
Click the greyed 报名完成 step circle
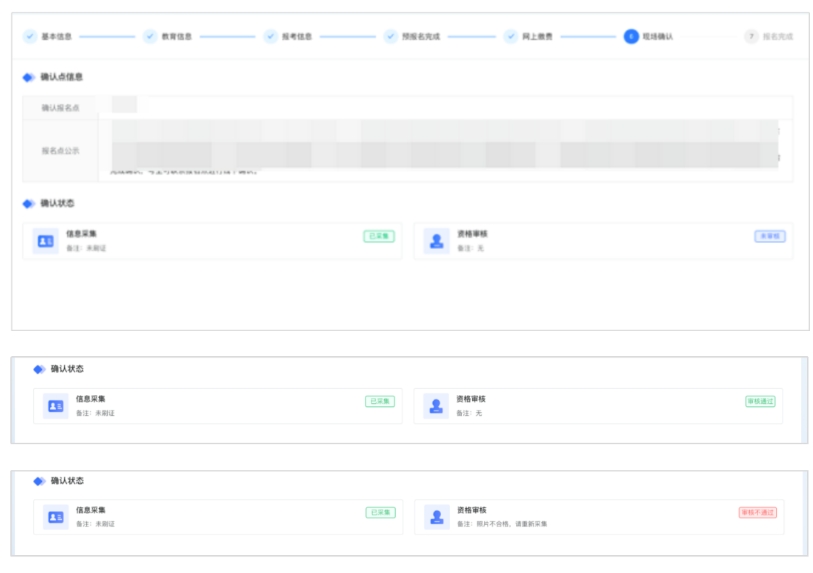pos(751,36)
